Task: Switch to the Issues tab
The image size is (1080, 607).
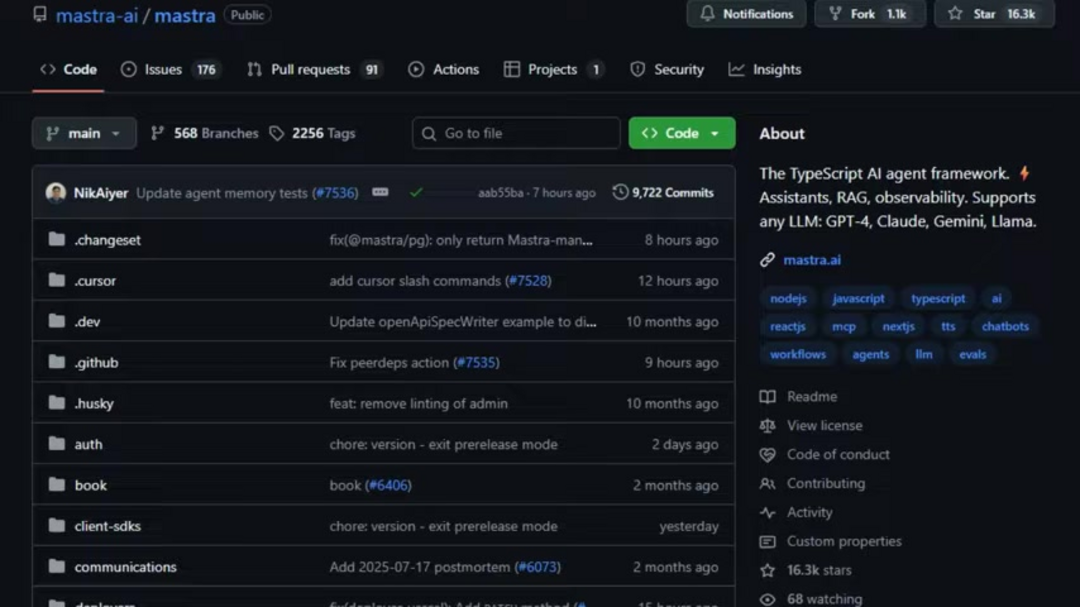Action: (163, 69)
